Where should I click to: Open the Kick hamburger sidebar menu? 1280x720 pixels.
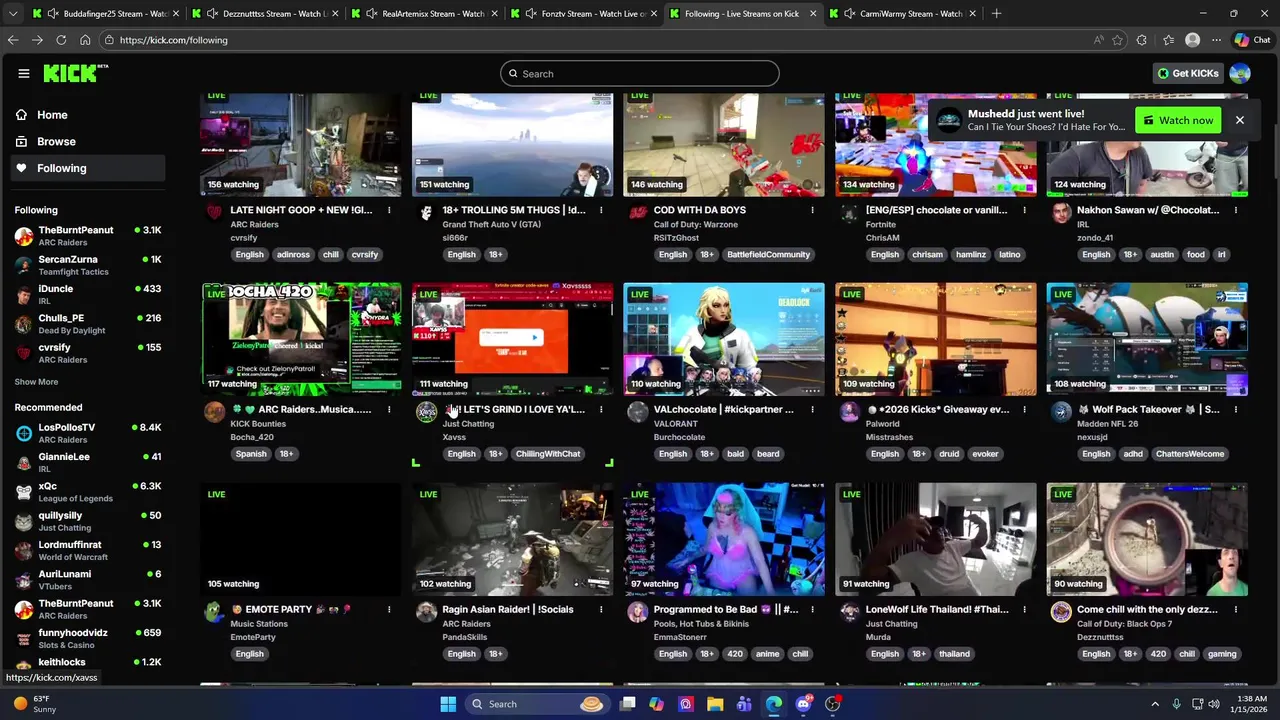click(23, 73)
